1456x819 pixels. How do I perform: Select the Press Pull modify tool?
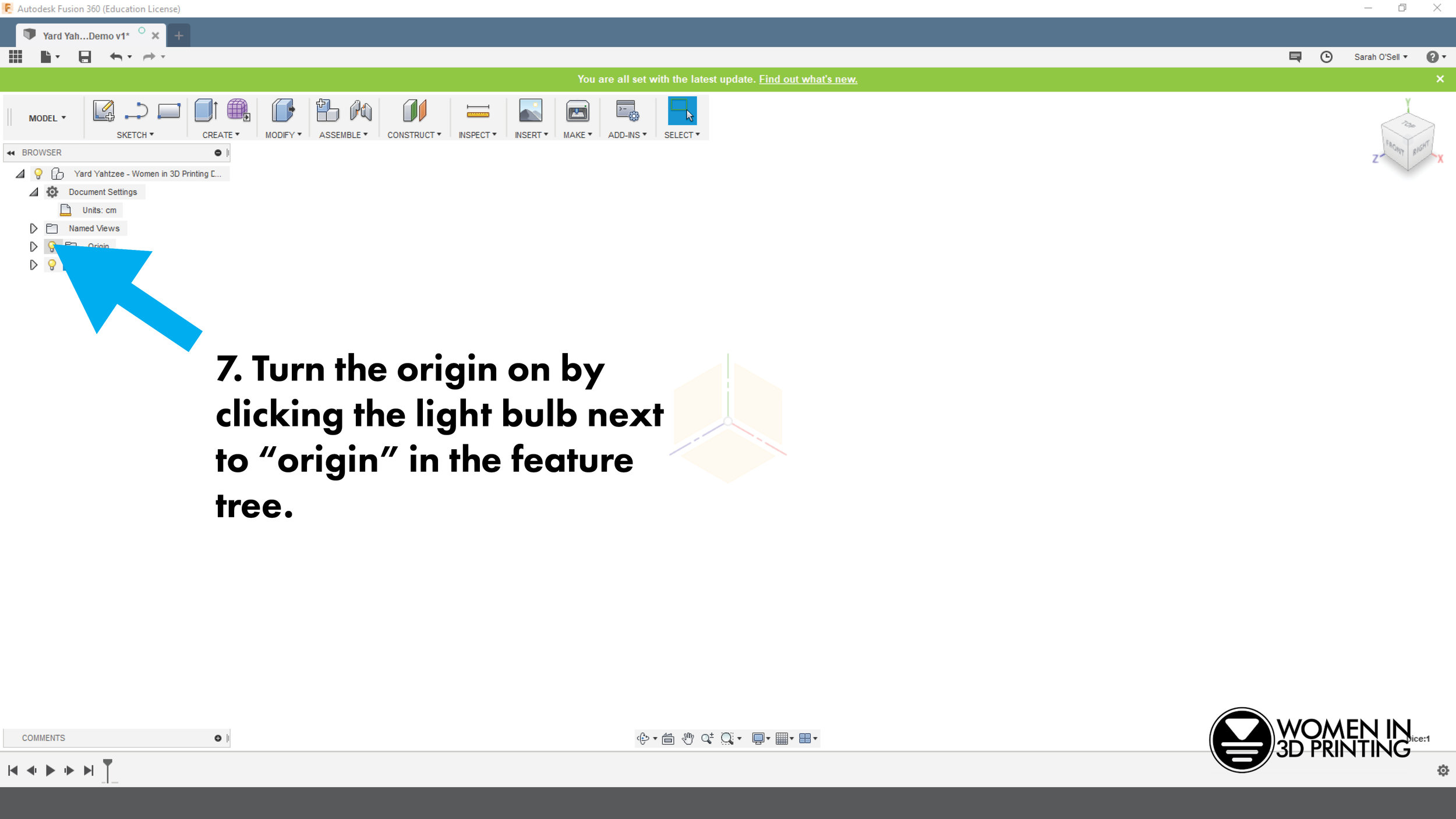point(283,111)
